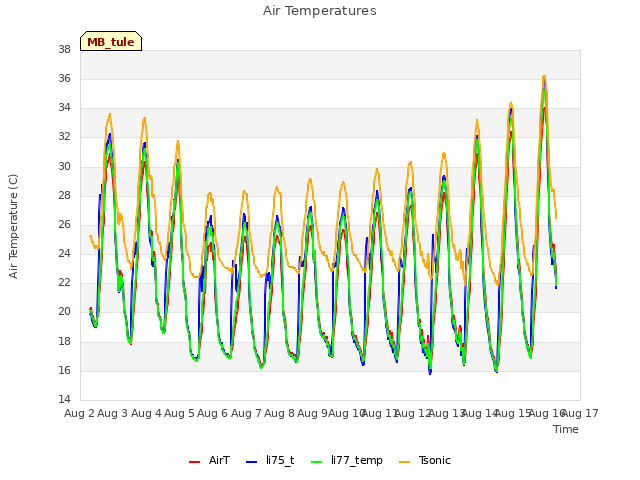This screenshot has height=480, width=640.
Task: Click the 24 y-axis tick label
Action: coord(64,254)
